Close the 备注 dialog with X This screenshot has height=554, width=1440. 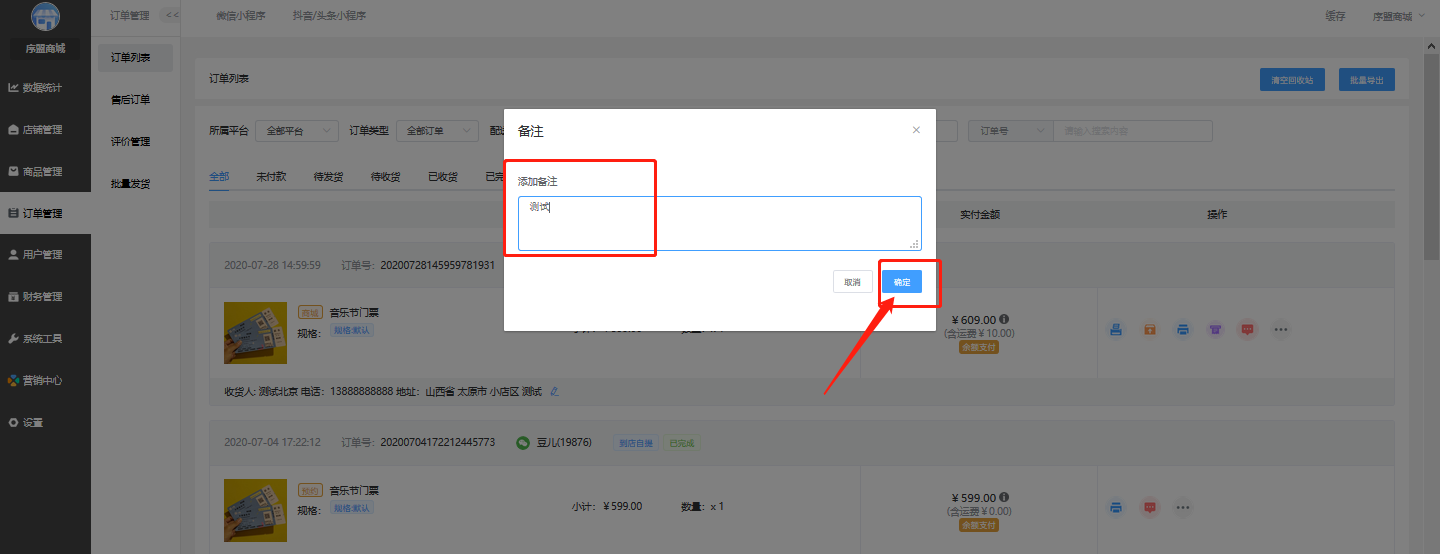tap(916, 130)
